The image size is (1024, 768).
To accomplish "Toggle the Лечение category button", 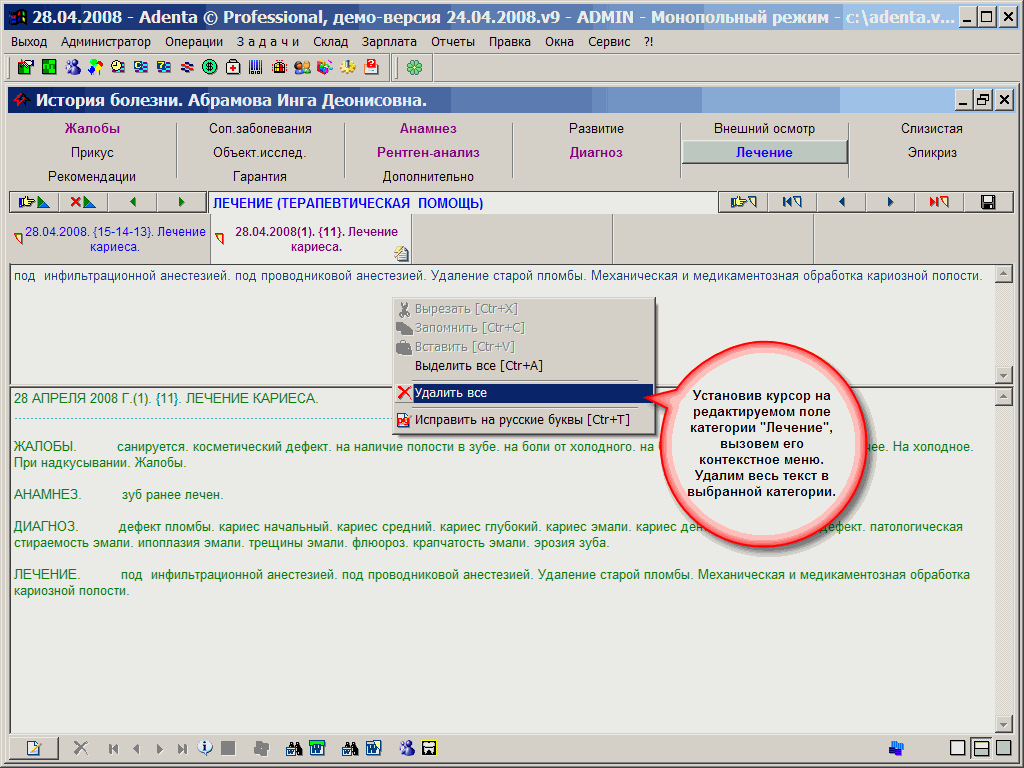I will click(764, 153).
